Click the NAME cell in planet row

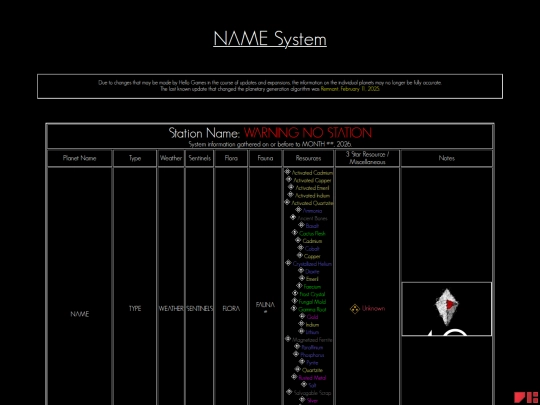(x=80, y=314)
